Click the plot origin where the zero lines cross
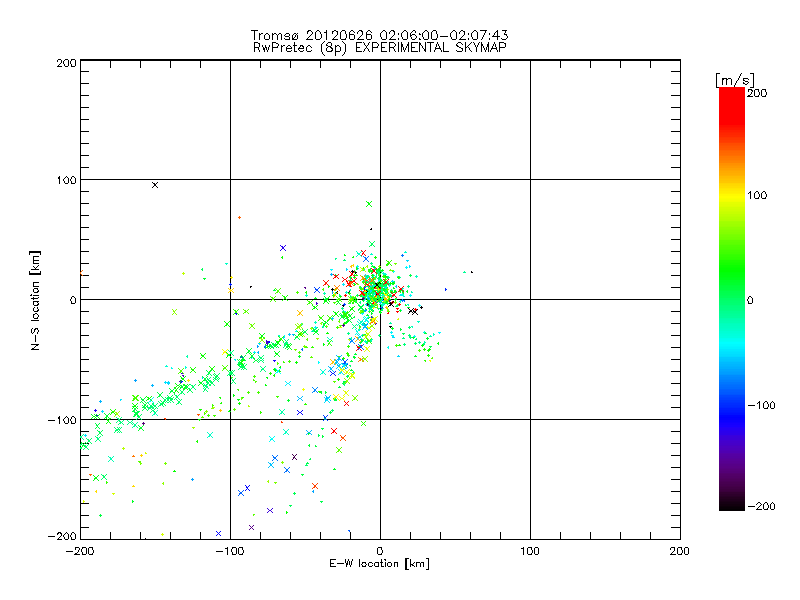This screenshot has width=800, height=600. tap(380, 299)
